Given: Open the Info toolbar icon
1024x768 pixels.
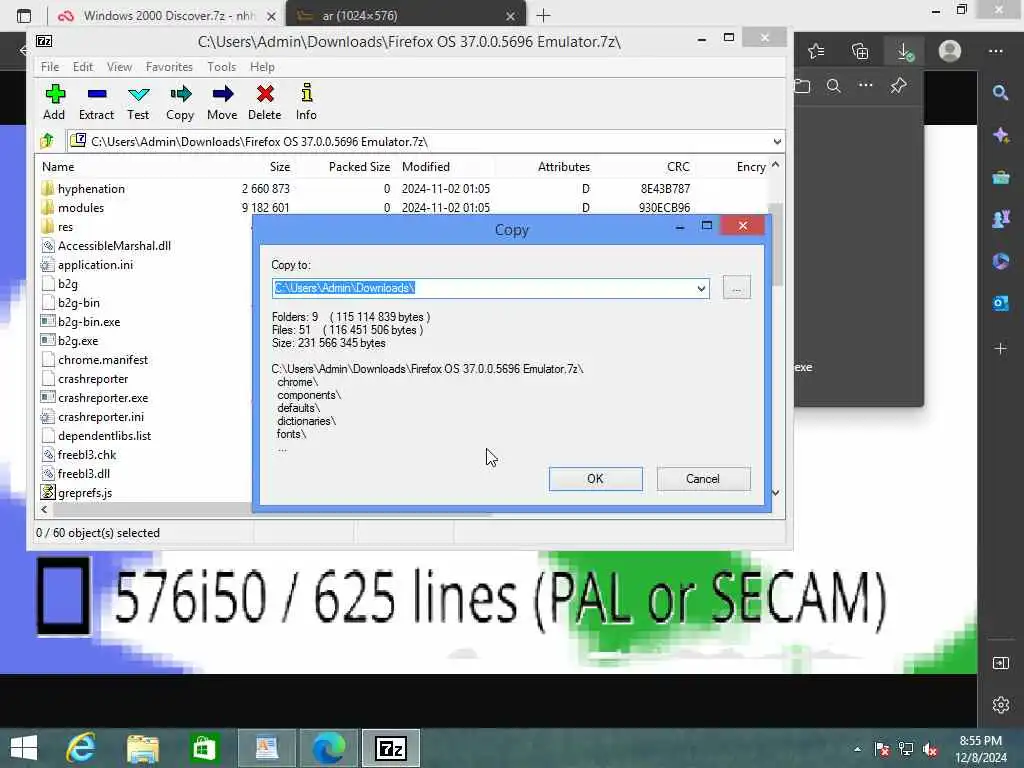Looking at the screenshot, I should point(306,102).
